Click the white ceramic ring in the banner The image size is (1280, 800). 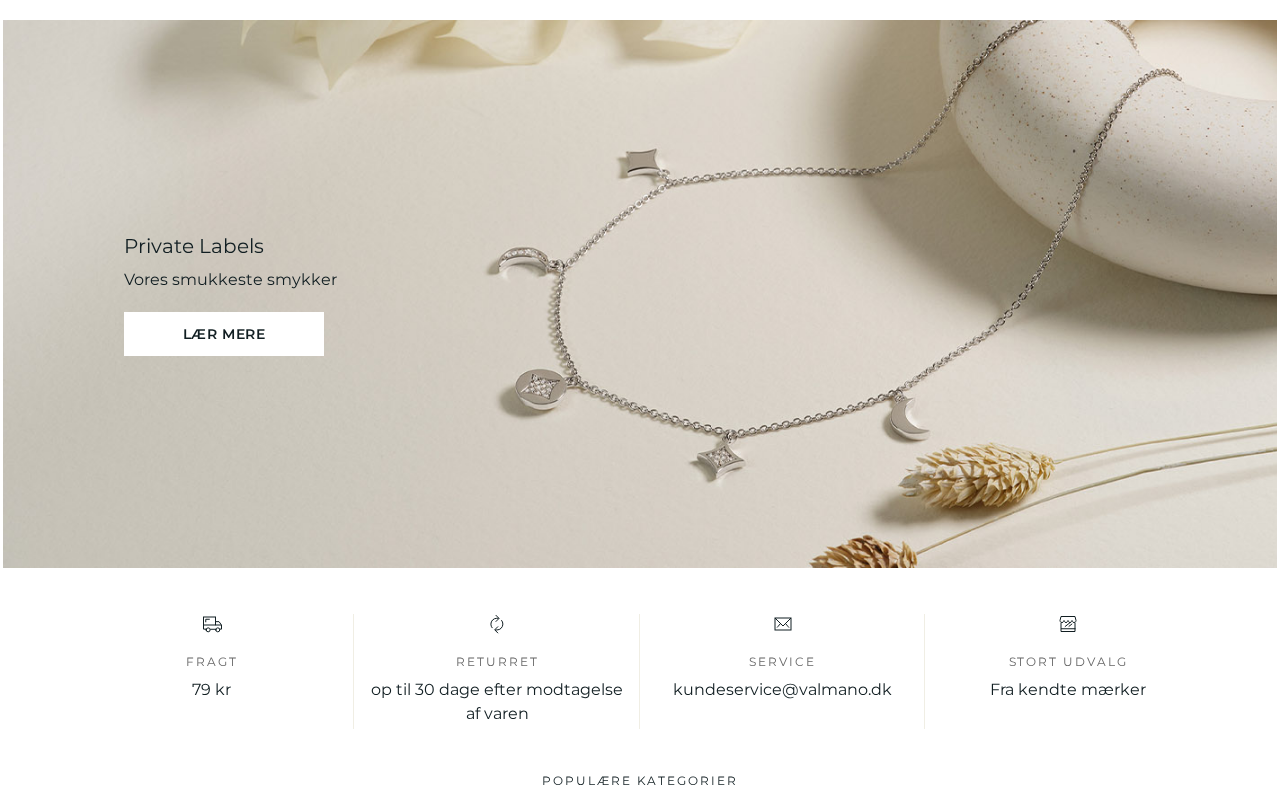point(1110,150)
